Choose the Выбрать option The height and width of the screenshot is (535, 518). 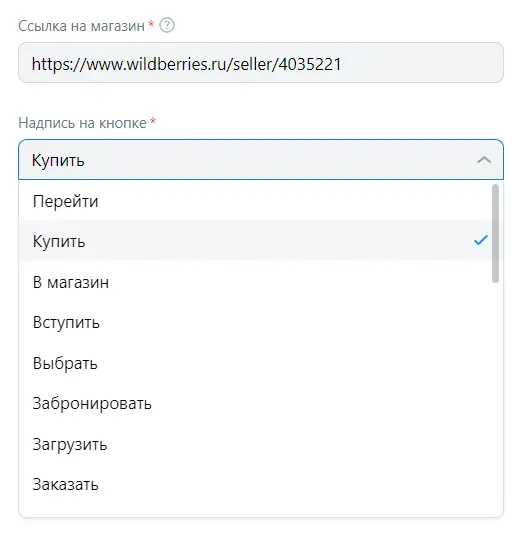pyautogui.click(x=255, y=363)
